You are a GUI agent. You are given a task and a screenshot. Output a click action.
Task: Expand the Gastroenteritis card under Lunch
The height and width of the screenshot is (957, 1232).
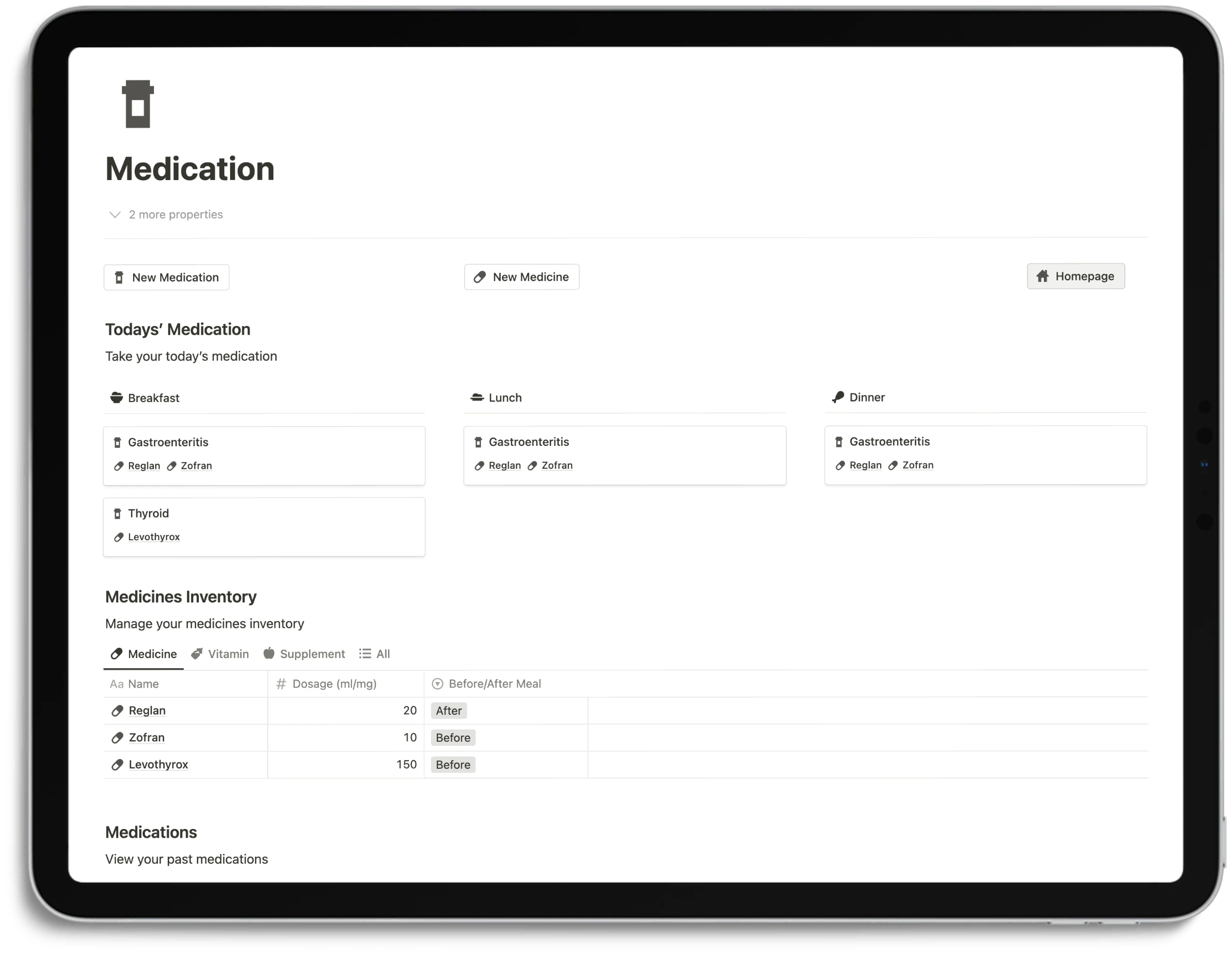(x=528, y=441)
